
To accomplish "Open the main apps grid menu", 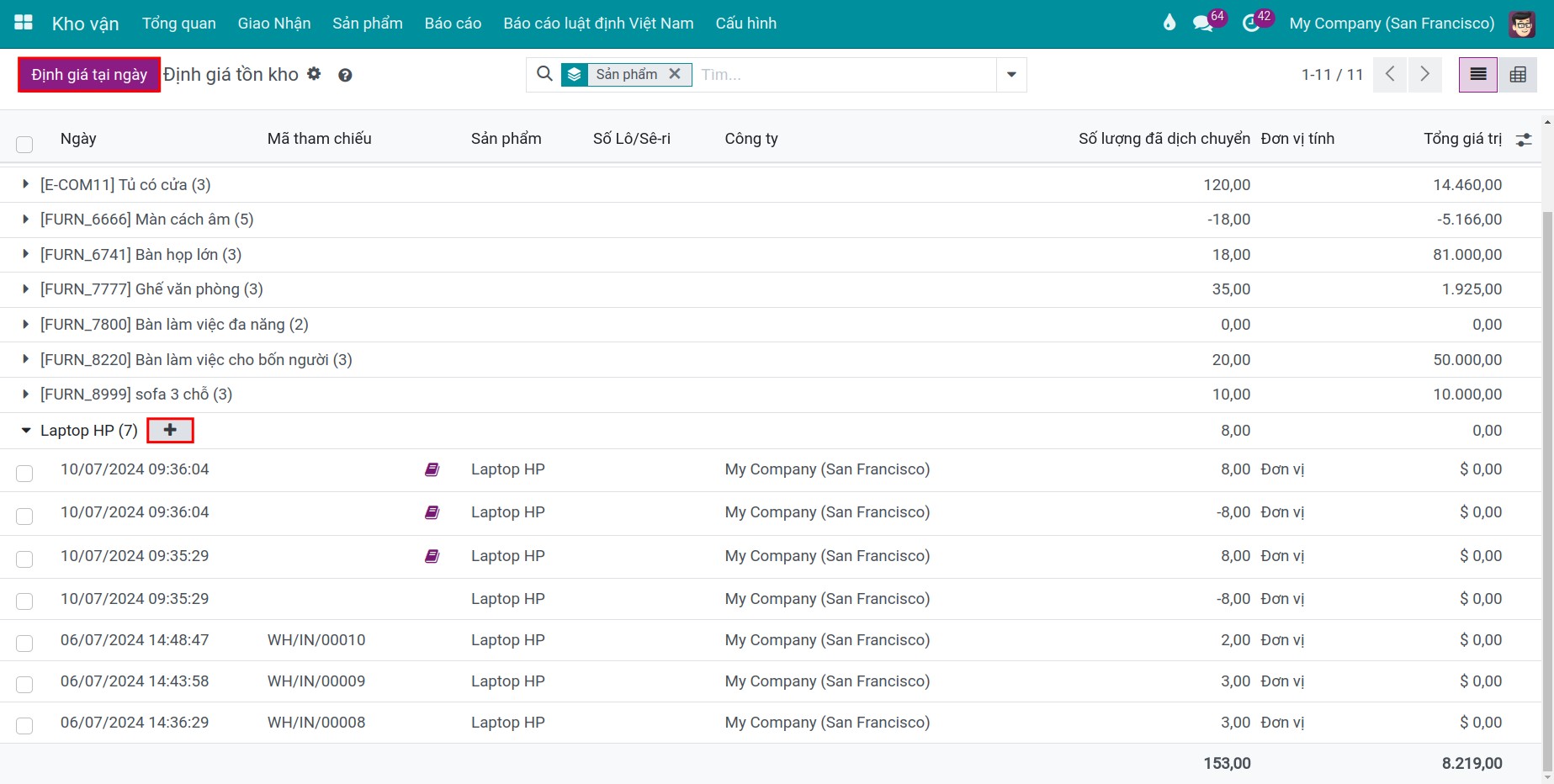I will (24, 23).
